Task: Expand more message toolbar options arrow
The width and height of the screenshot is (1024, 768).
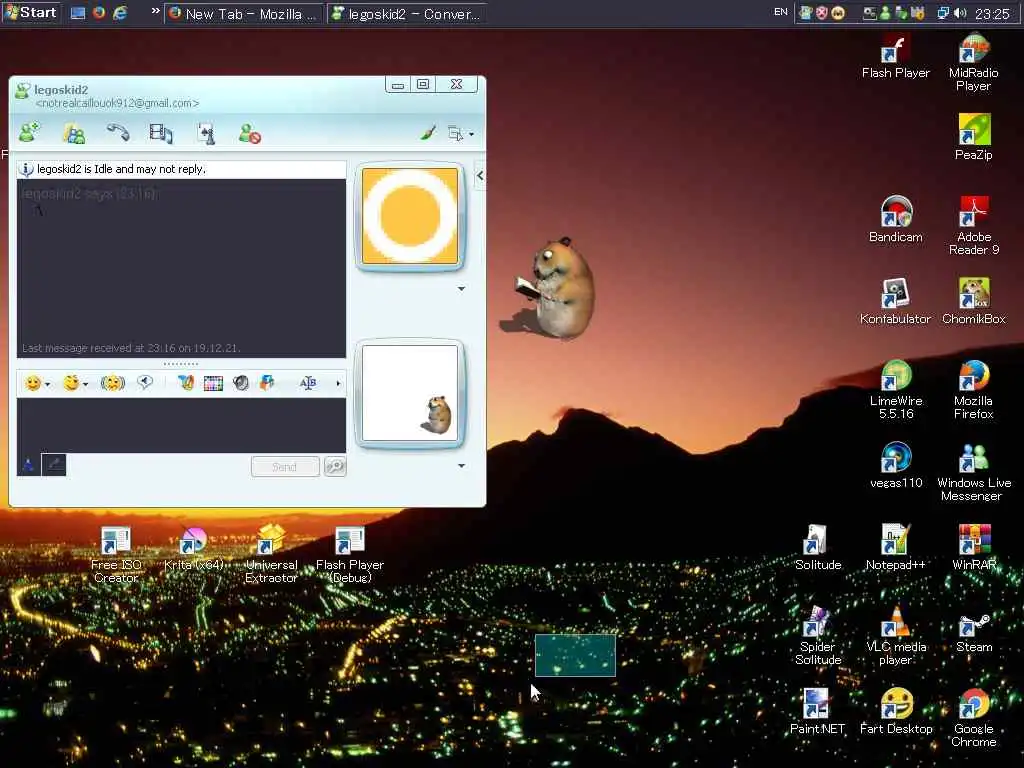Action: click(338, 383)
